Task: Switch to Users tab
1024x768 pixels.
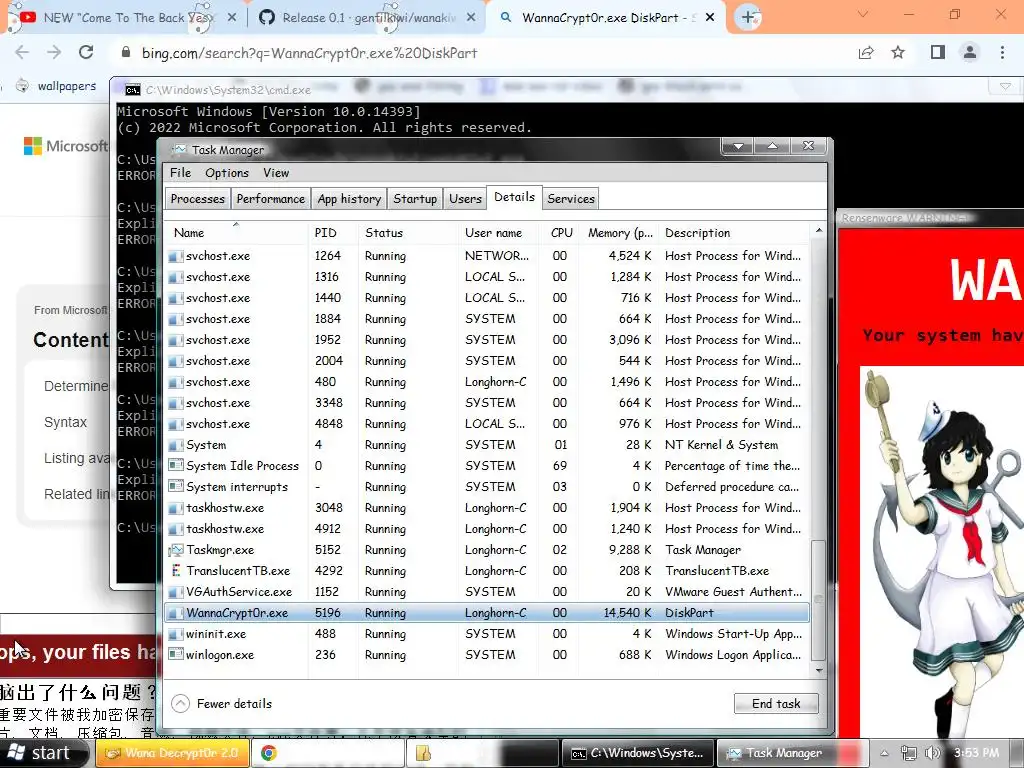Action: [465, 199]
